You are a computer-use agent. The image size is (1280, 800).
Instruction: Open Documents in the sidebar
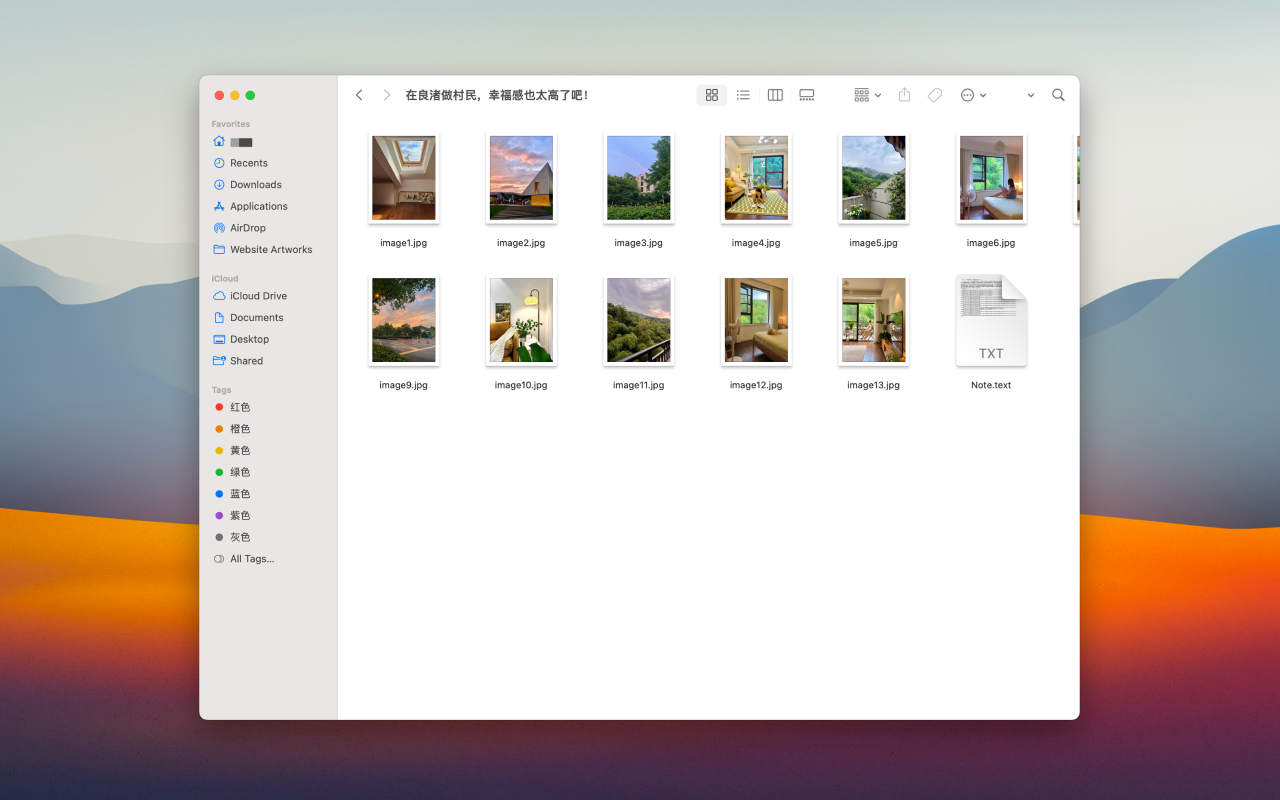click(248, 318)
